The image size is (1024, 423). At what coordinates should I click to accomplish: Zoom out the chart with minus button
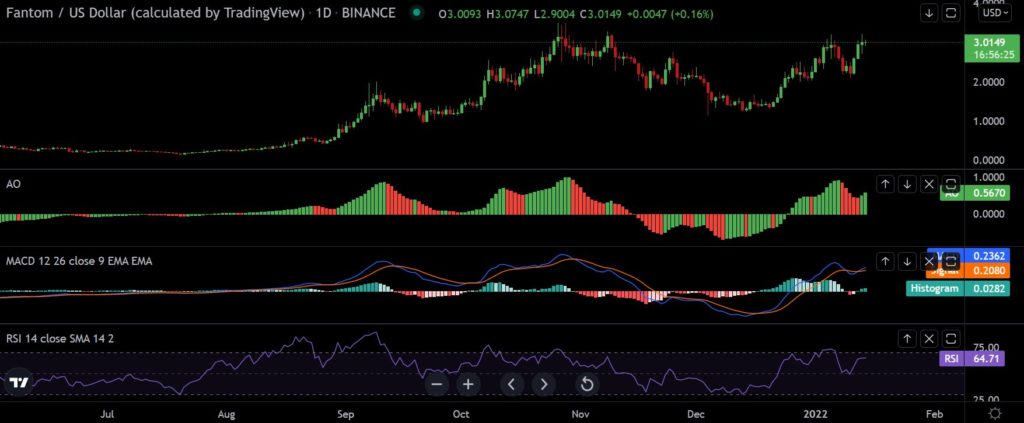pyautogui.click(x=437, y=384)
